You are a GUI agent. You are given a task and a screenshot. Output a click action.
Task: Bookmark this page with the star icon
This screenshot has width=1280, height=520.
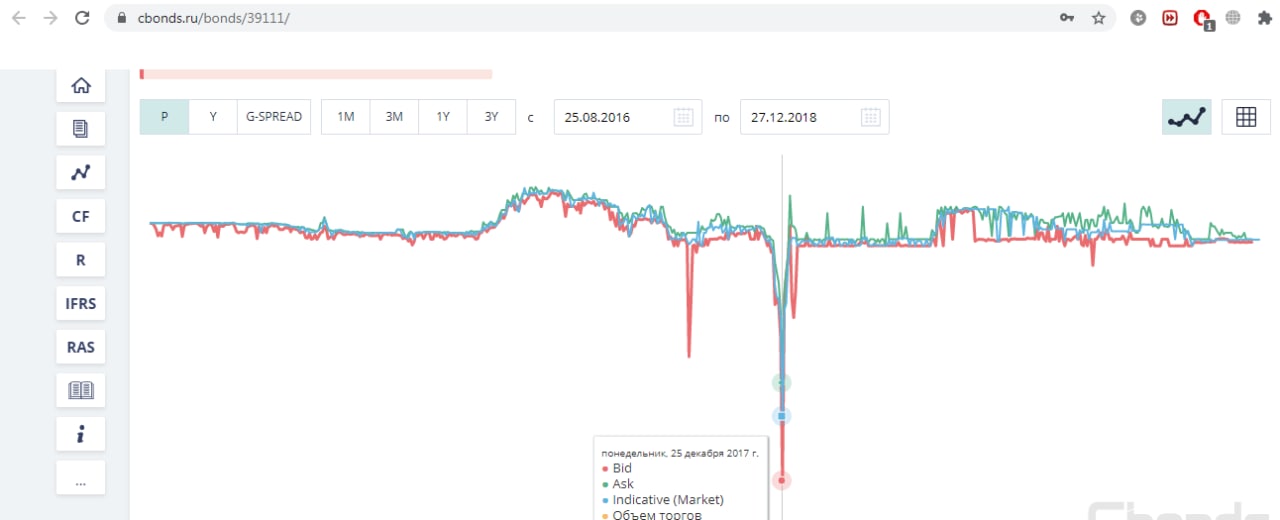[x=1098, y=18]
